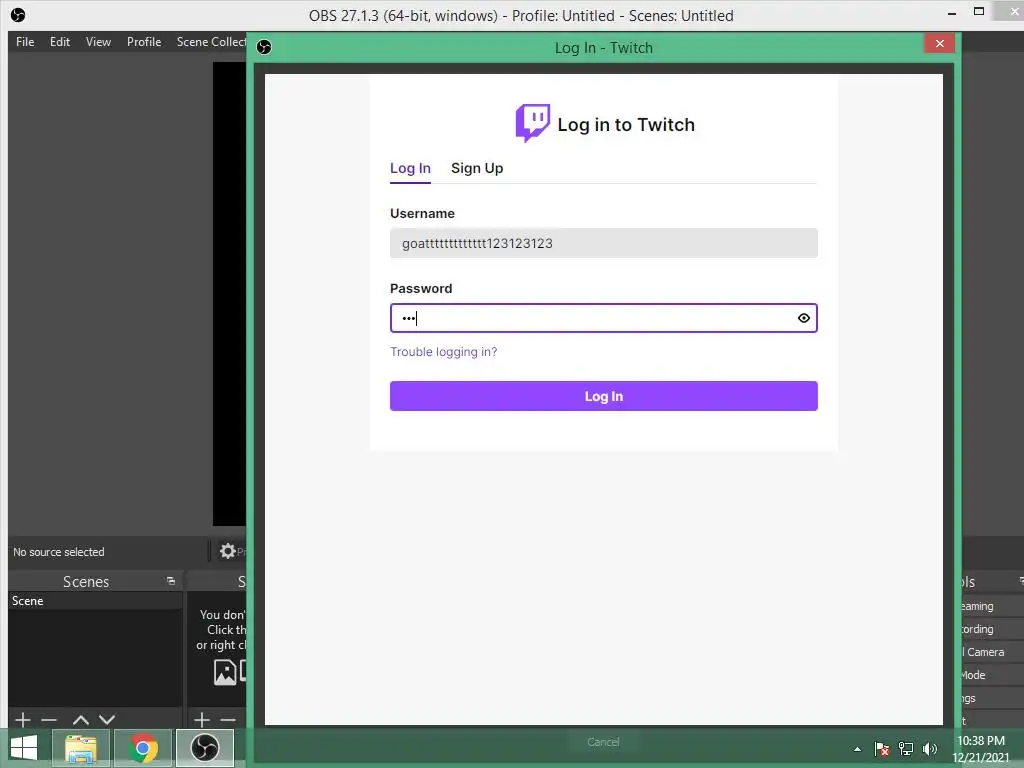Click the purple Log In button
This screenshot has height=768, width=1024.
point(603,396)
